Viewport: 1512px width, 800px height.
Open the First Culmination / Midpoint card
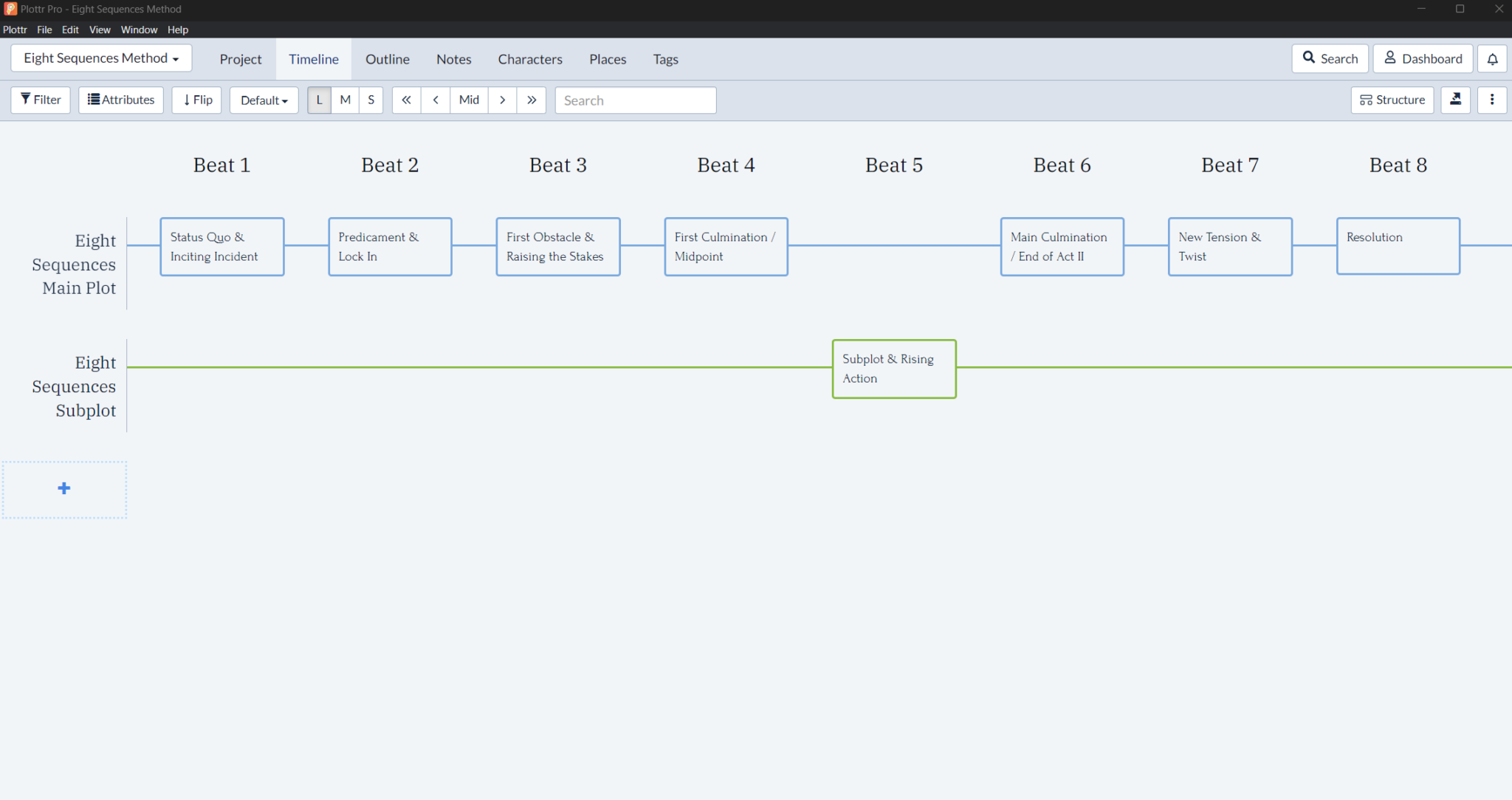726,247
